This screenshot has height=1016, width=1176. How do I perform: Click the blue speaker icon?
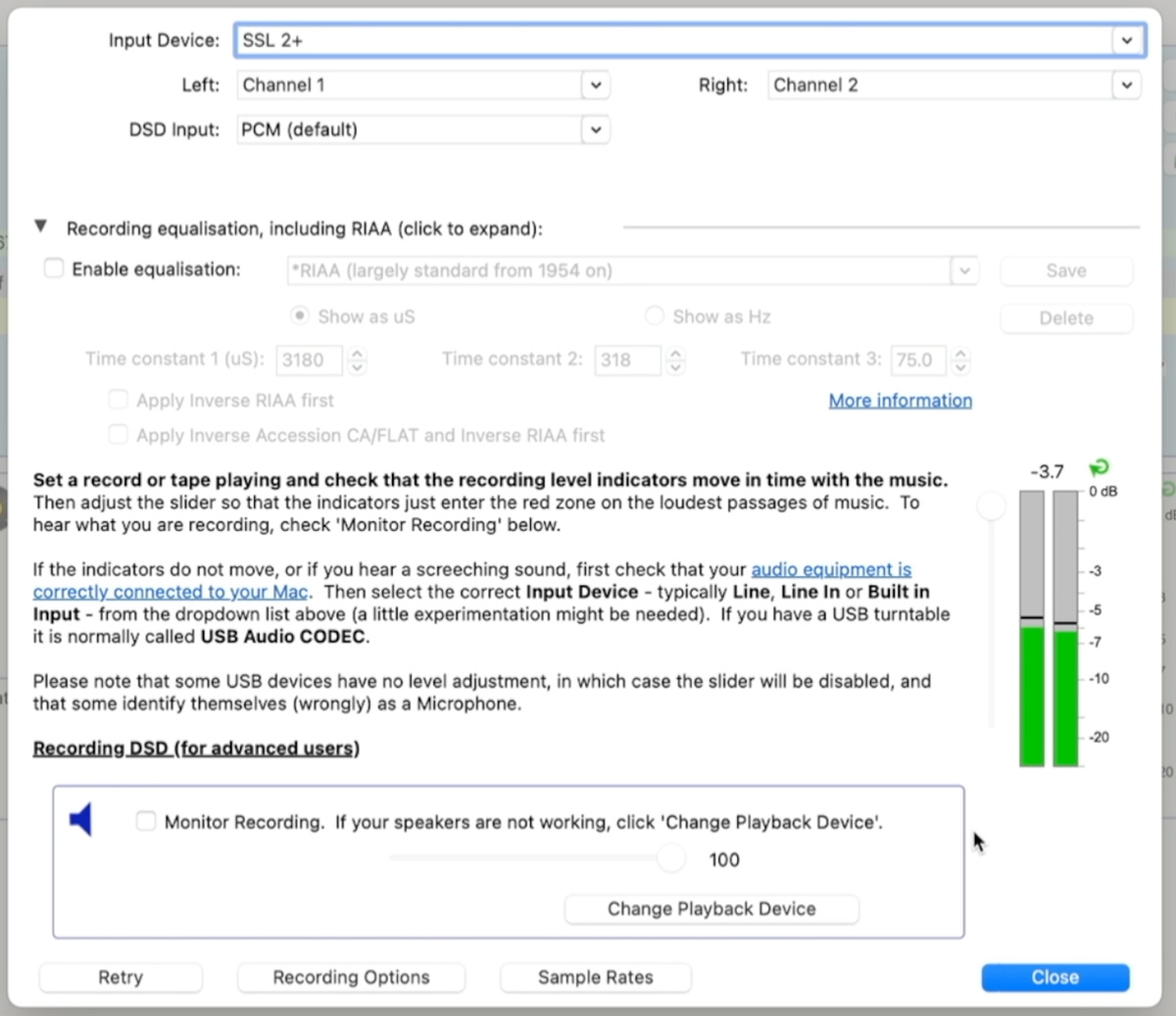pos(81,819)
